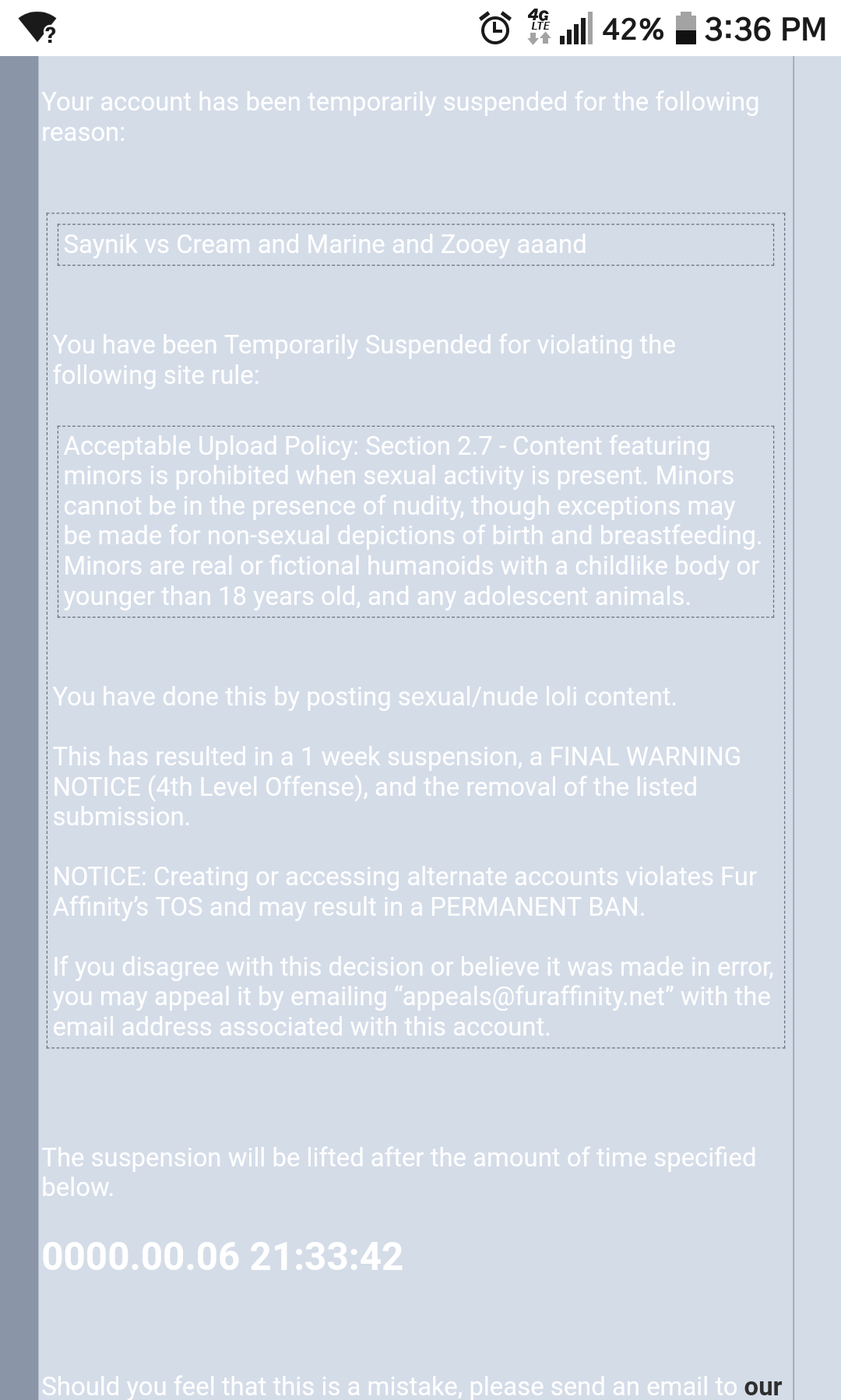Tap the Wi-Fi status icon
Screen dimensions: 841x1400
[x=37, y=30]
